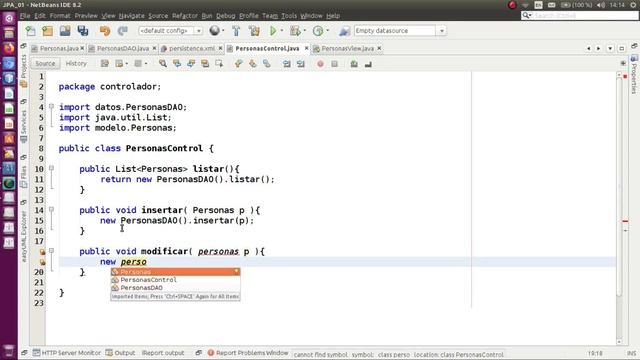The image size is (640, 360).
Task: Close the PersonasControl.java tab
Action: (x=307, y=48)
